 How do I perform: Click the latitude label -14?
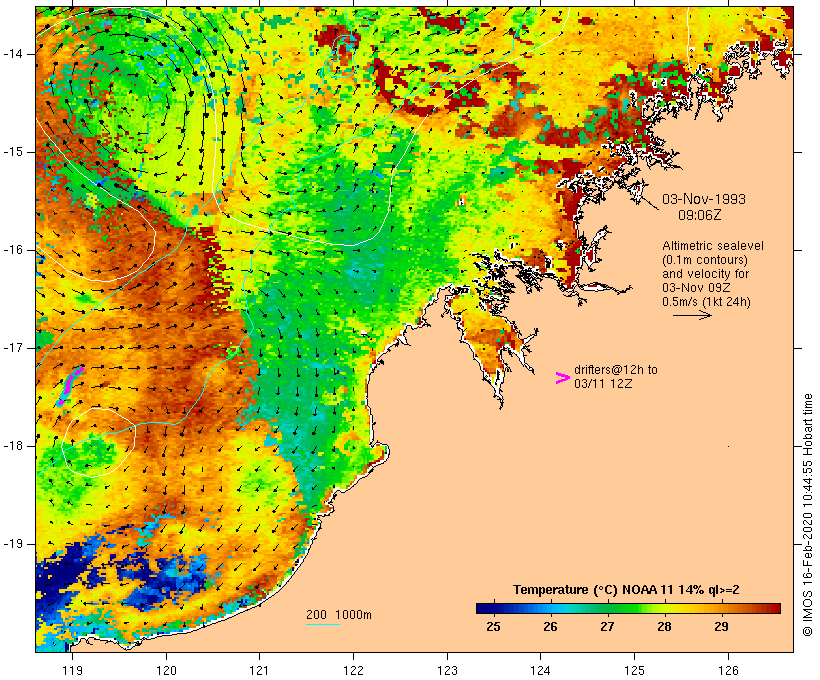point(13,54)
